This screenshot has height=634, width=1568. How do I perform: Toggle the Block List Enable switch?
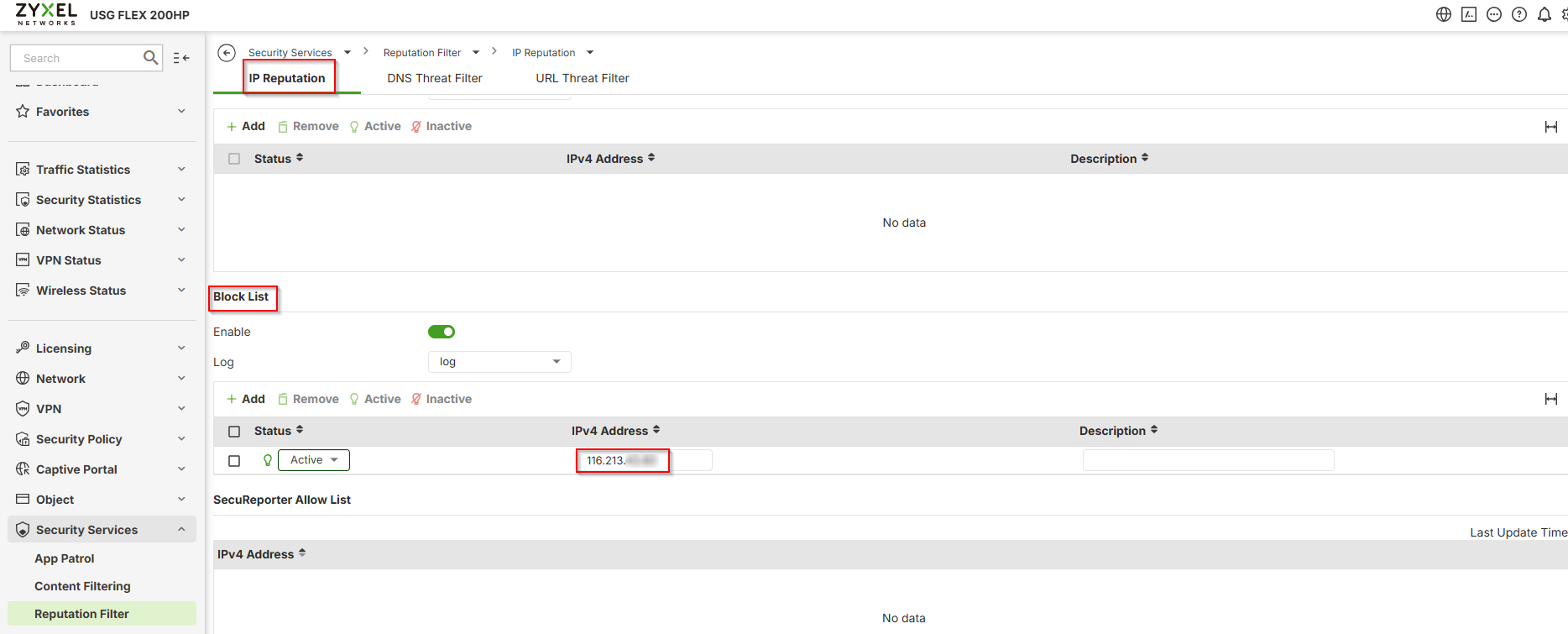(442, 332)
